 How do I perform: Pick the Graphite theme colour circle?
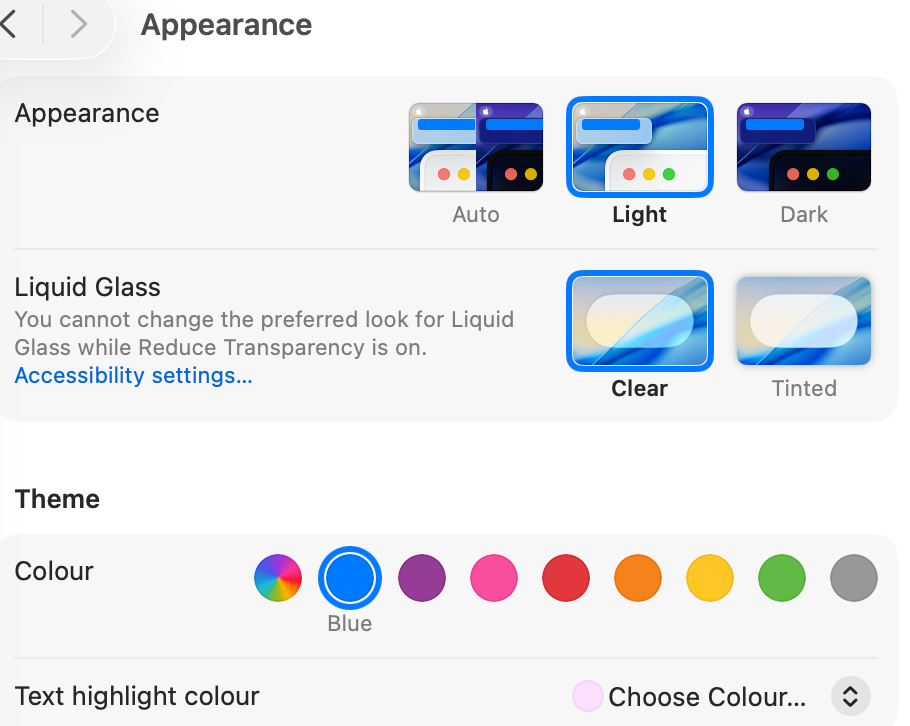coord(854,578)
